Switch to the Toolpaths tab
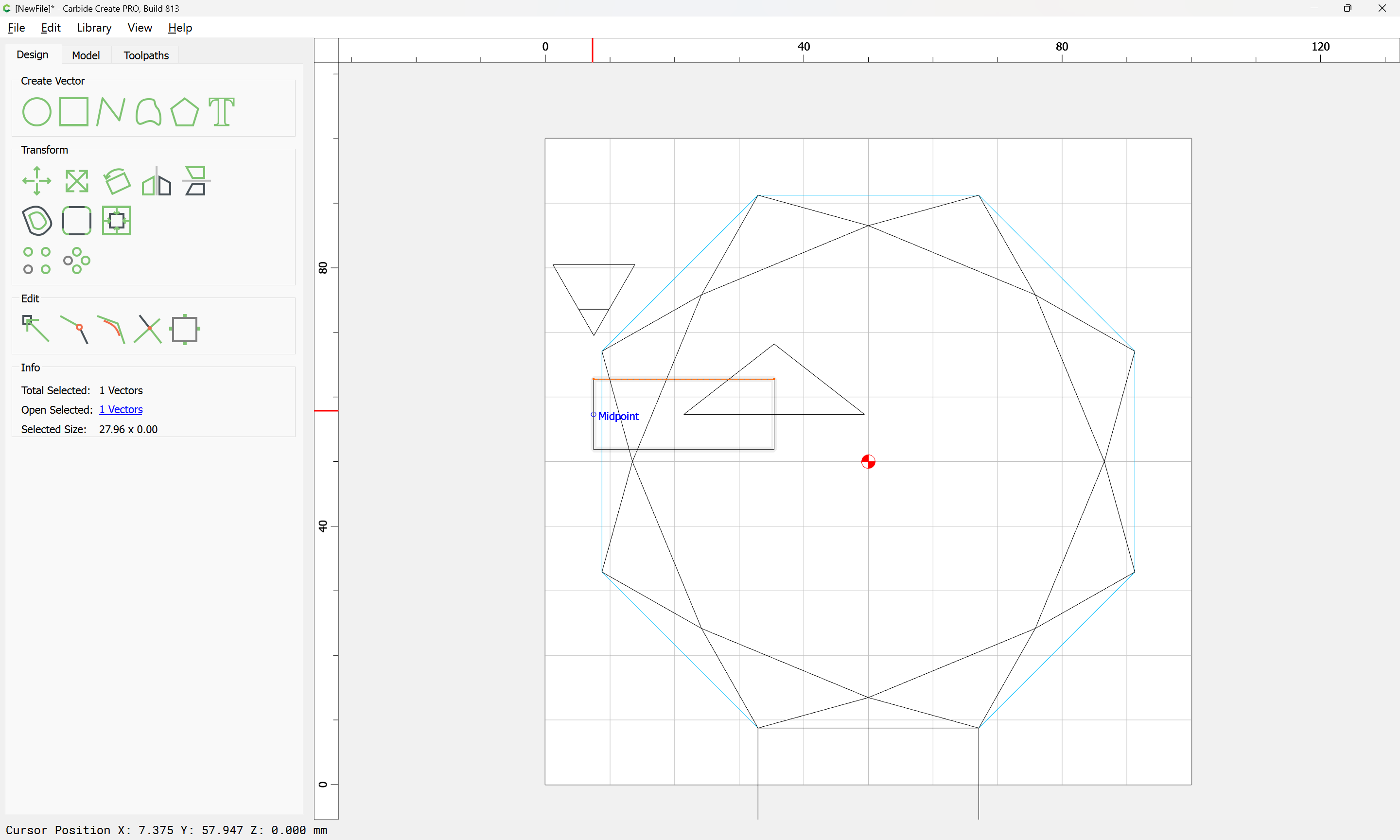 pos(146,55)
